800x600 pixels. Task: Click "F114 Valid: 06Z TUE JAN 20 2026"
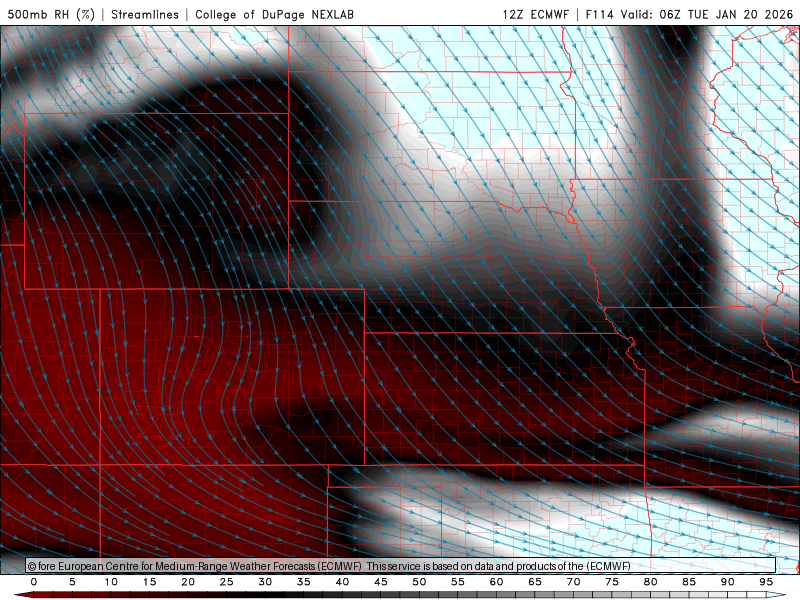(x=689, y=14)
